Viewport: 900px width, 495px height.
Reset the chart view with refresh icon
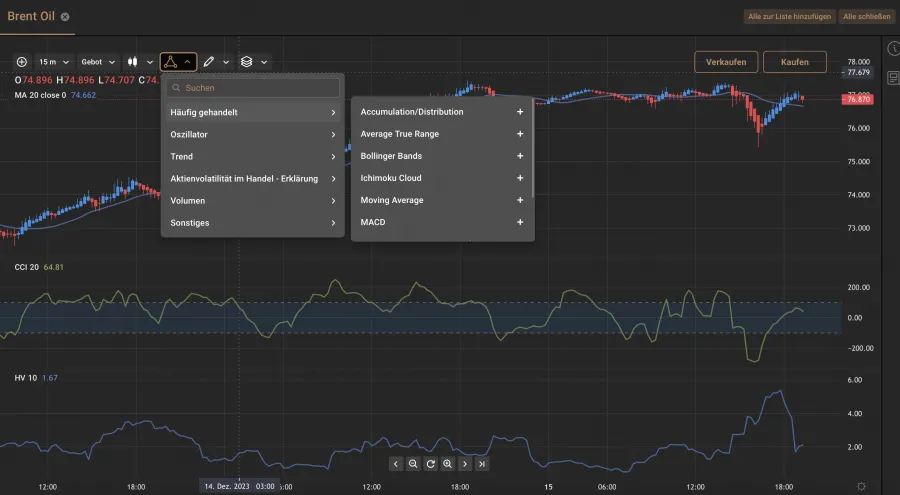430,464
